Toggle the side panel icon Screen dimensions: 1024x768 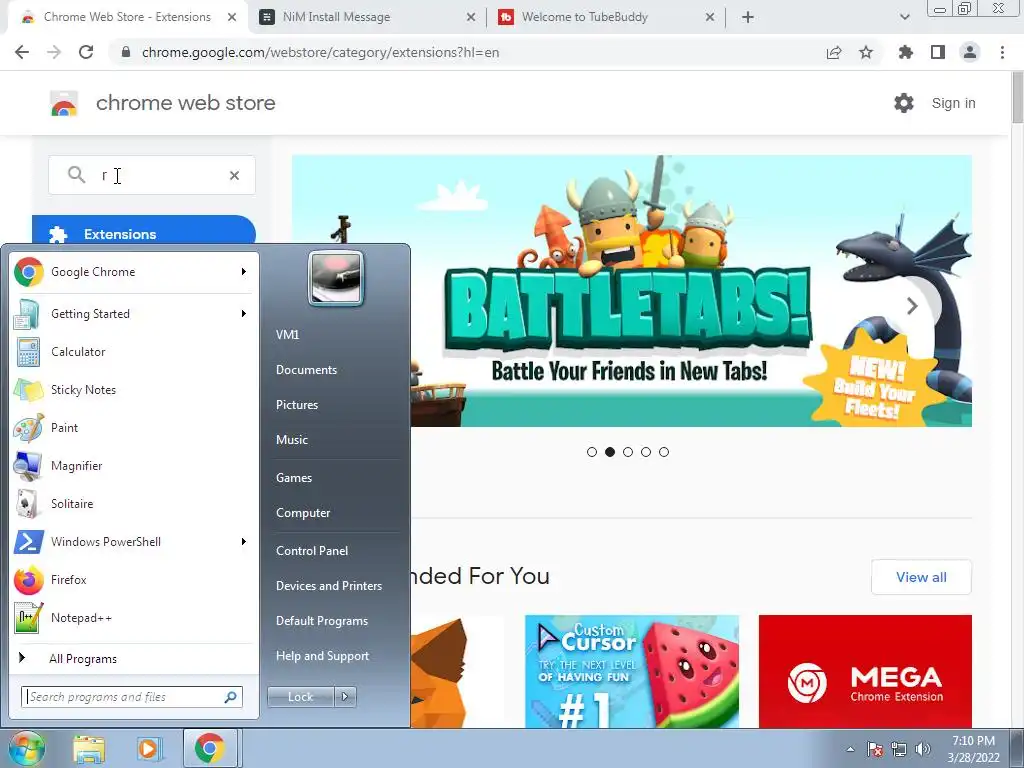click(x=938, y=52)
